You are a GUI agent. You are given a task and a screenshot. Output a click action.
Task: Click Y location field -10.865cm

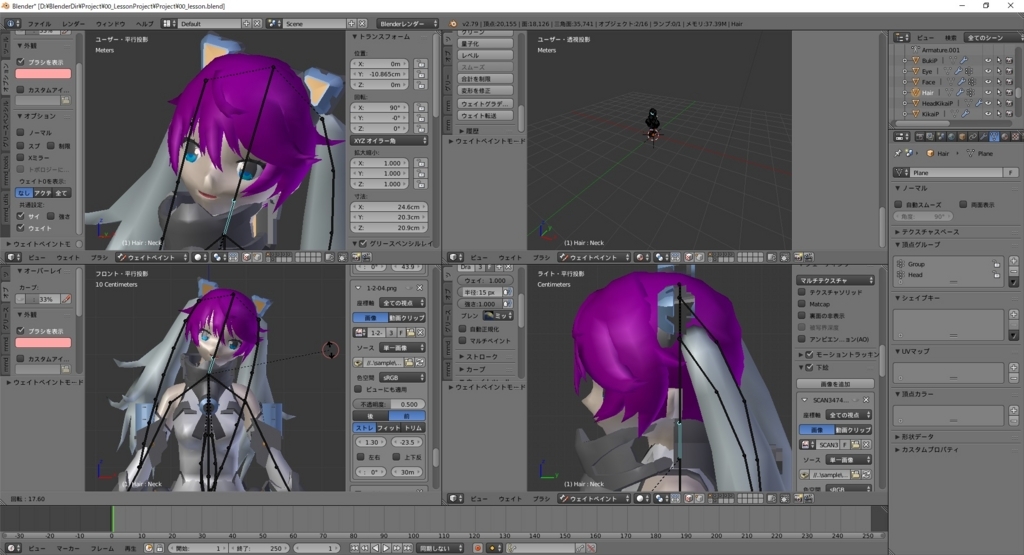[379, 74]
